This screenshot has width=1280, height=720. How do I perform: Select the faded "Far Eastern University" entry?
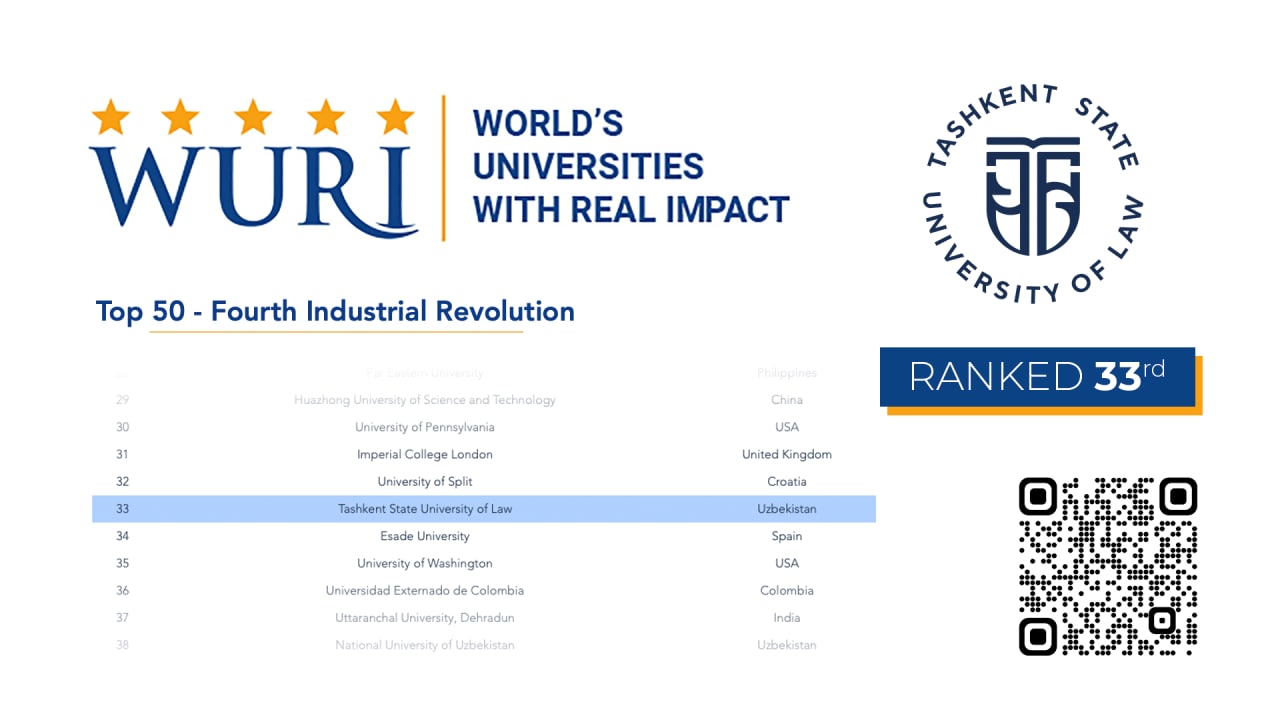pyautogui.click(x=425, y=373)
